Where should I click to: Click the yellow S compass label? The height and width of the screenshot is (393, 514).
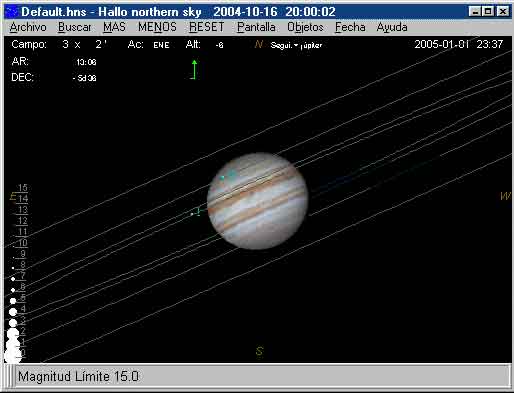pos(260,351)
